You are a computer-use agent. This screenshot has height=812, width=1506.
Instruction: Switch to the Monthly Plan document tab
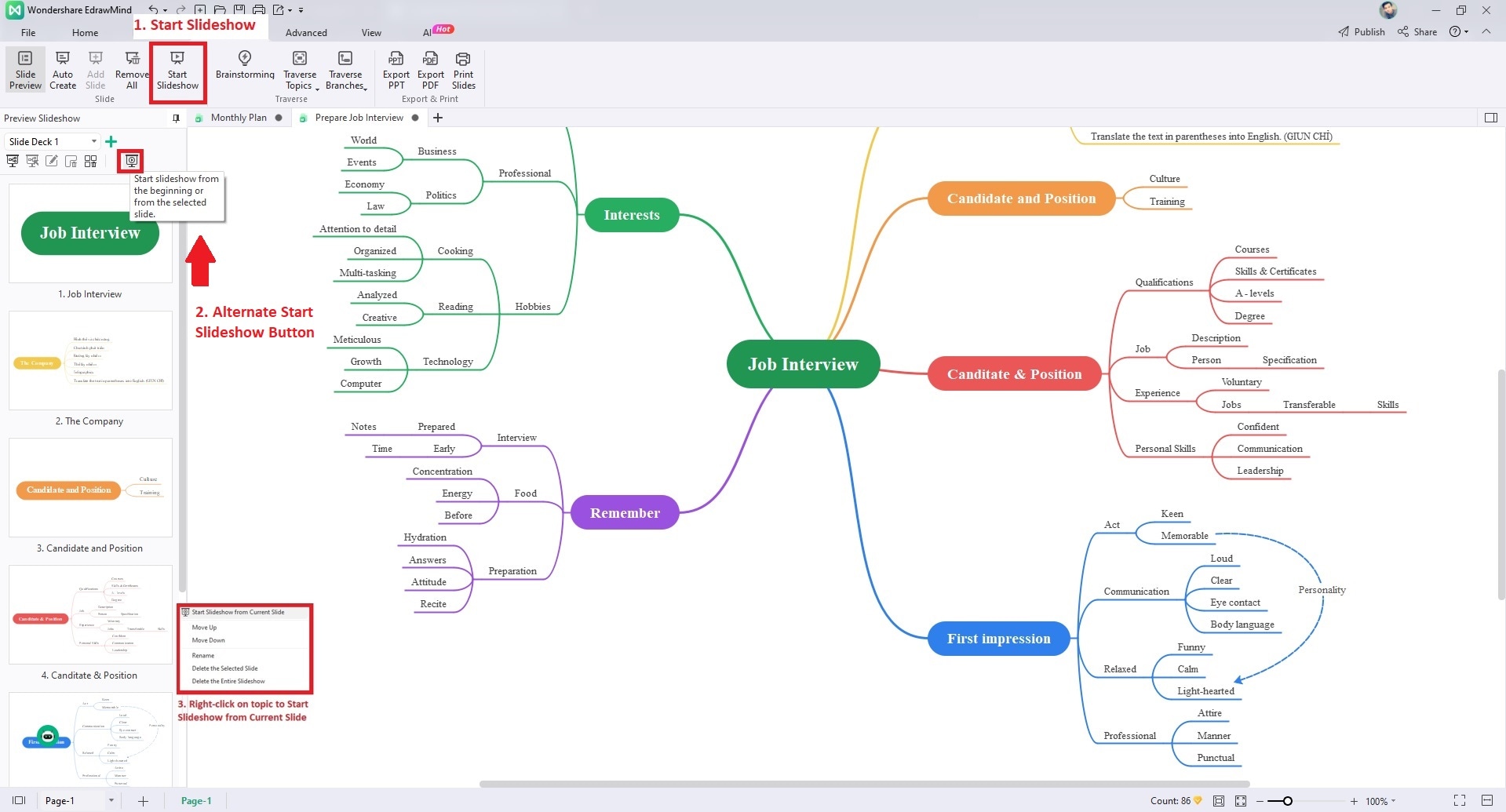[x=239, y=118]
